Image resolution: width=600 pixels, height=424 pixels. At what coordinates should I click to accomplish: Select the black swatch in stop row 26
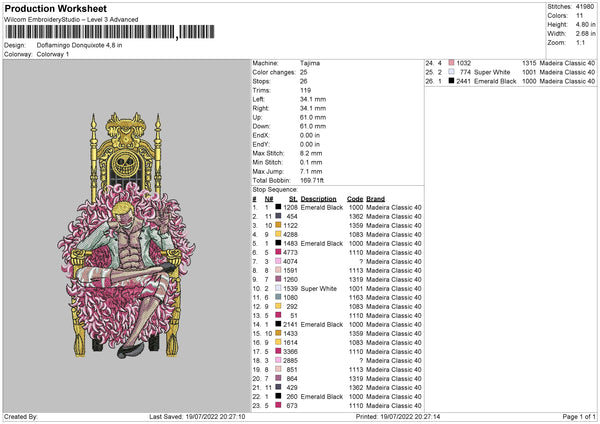click(x=452, y=81)
